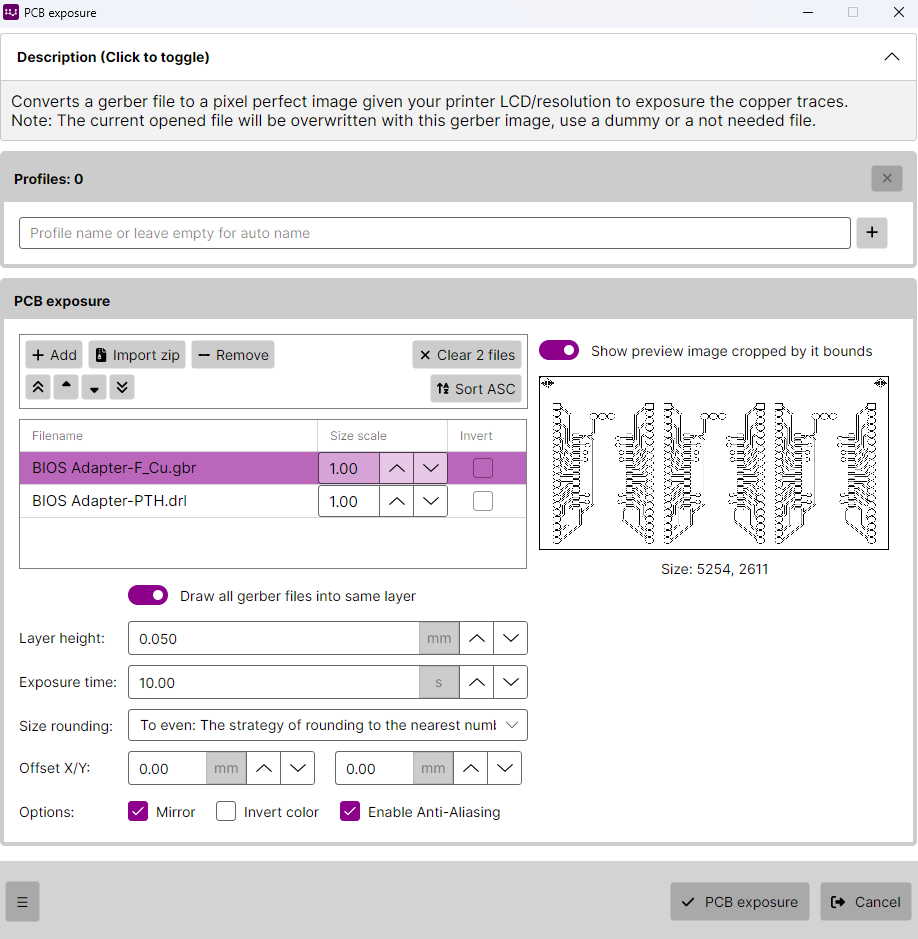Image resolution: width=918 pixels, height=939 pixels.
Task: Increase the Exposure time value
Action: [x=477, y=682]
